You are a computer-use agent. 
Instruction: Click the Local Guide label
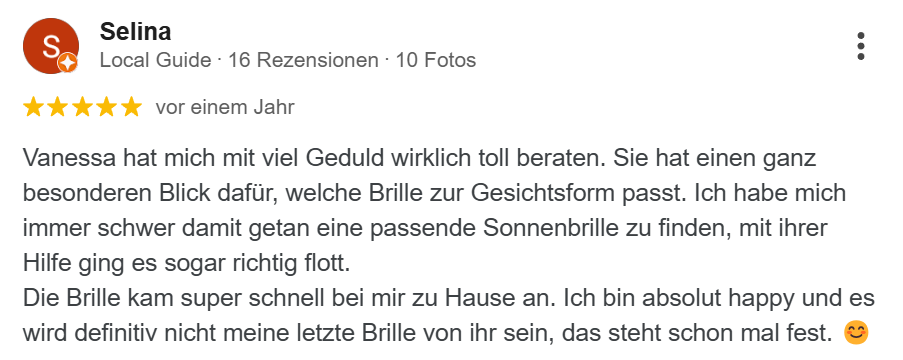[155, 60]
